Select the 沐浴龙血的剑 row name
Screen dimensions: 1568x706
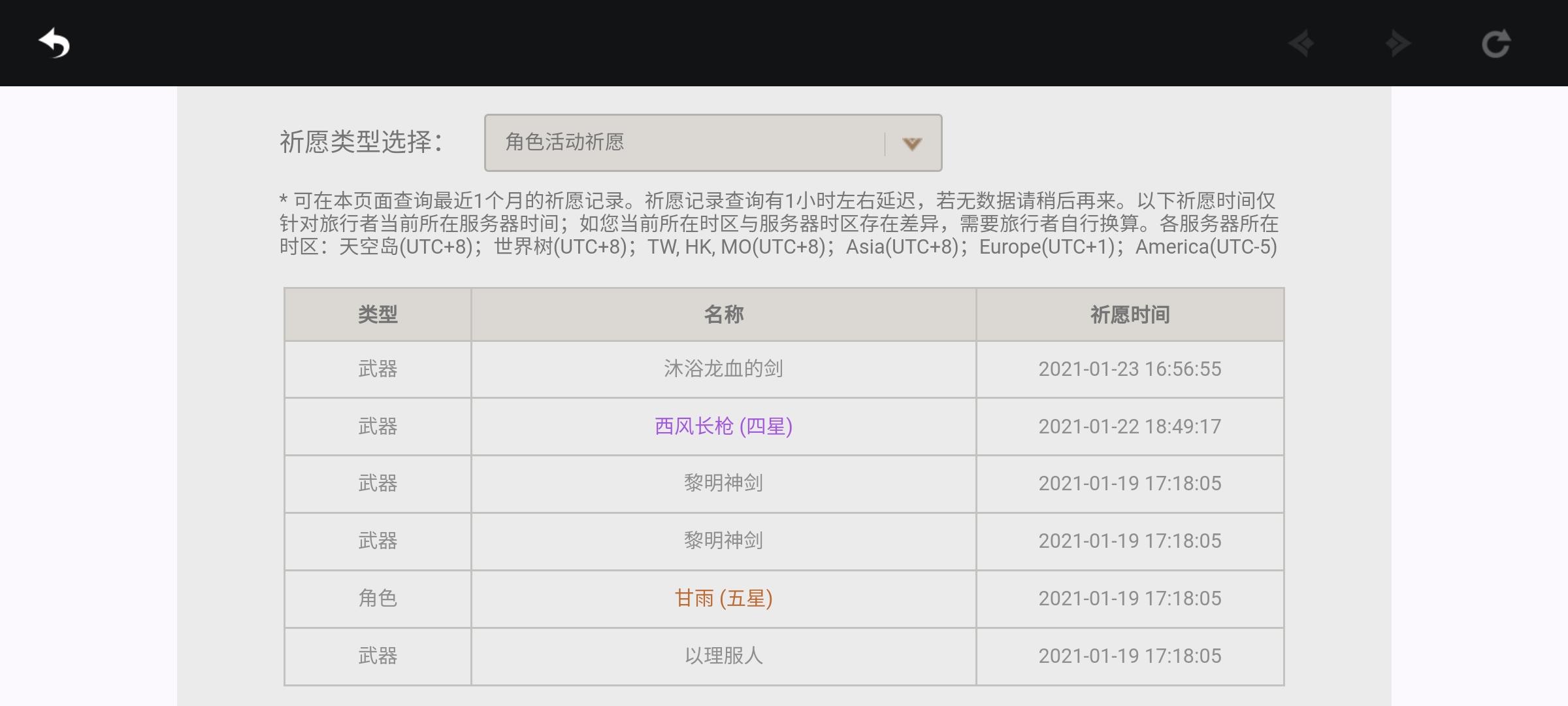[723, 369]
